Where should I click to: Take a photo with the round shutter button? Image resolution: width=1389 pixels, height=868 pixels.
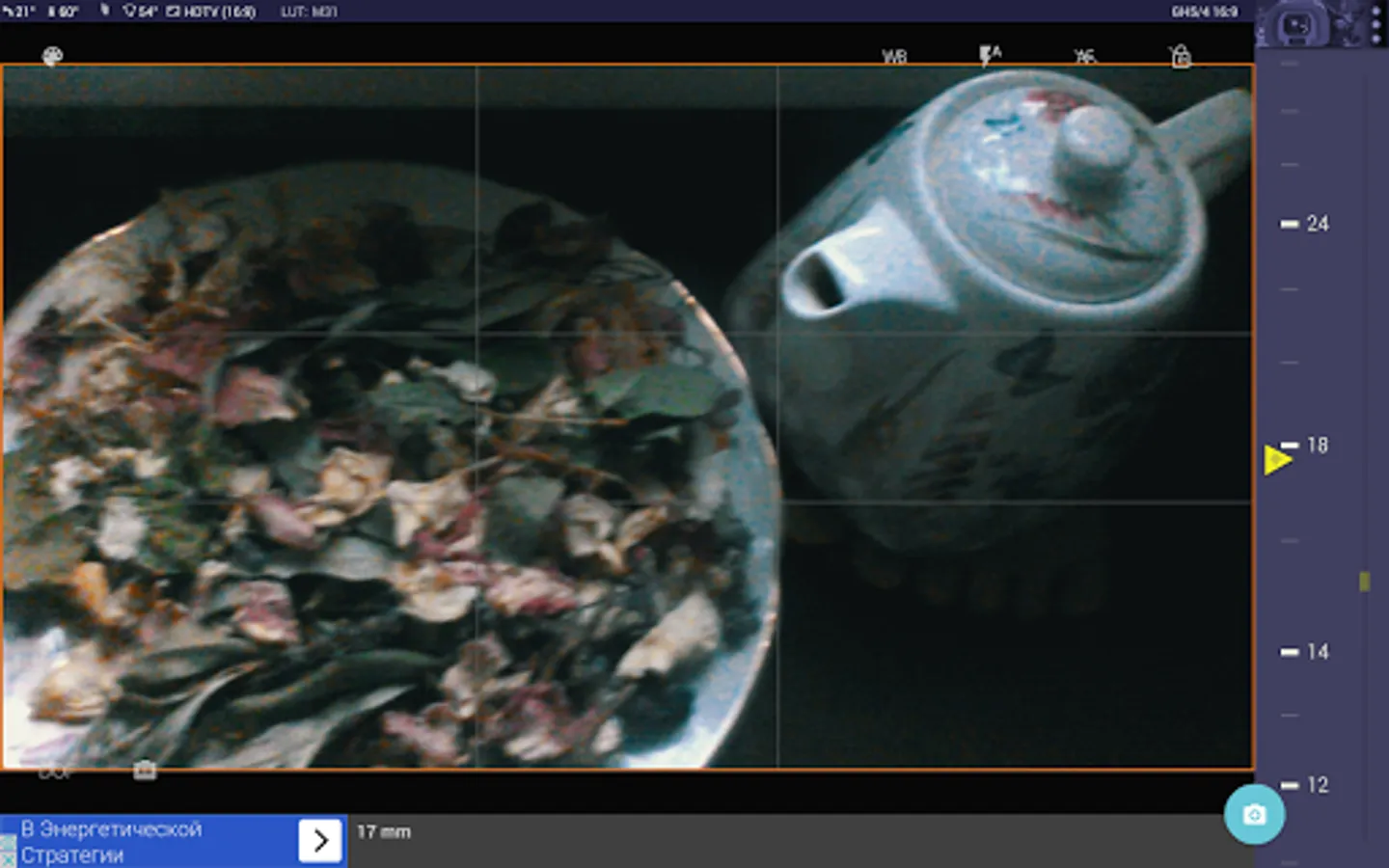tap(1254, 815)
